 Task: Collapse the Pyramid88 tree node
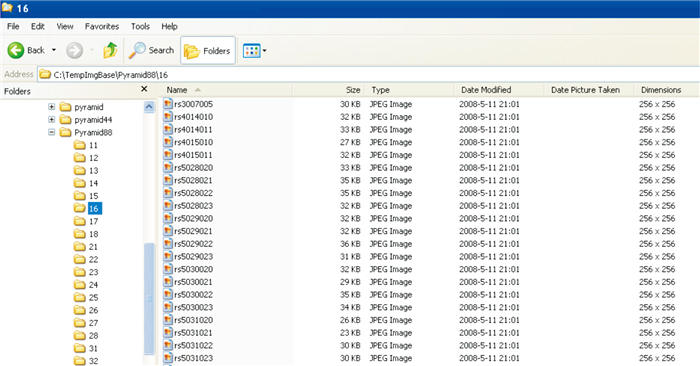[x=52, y=132]
